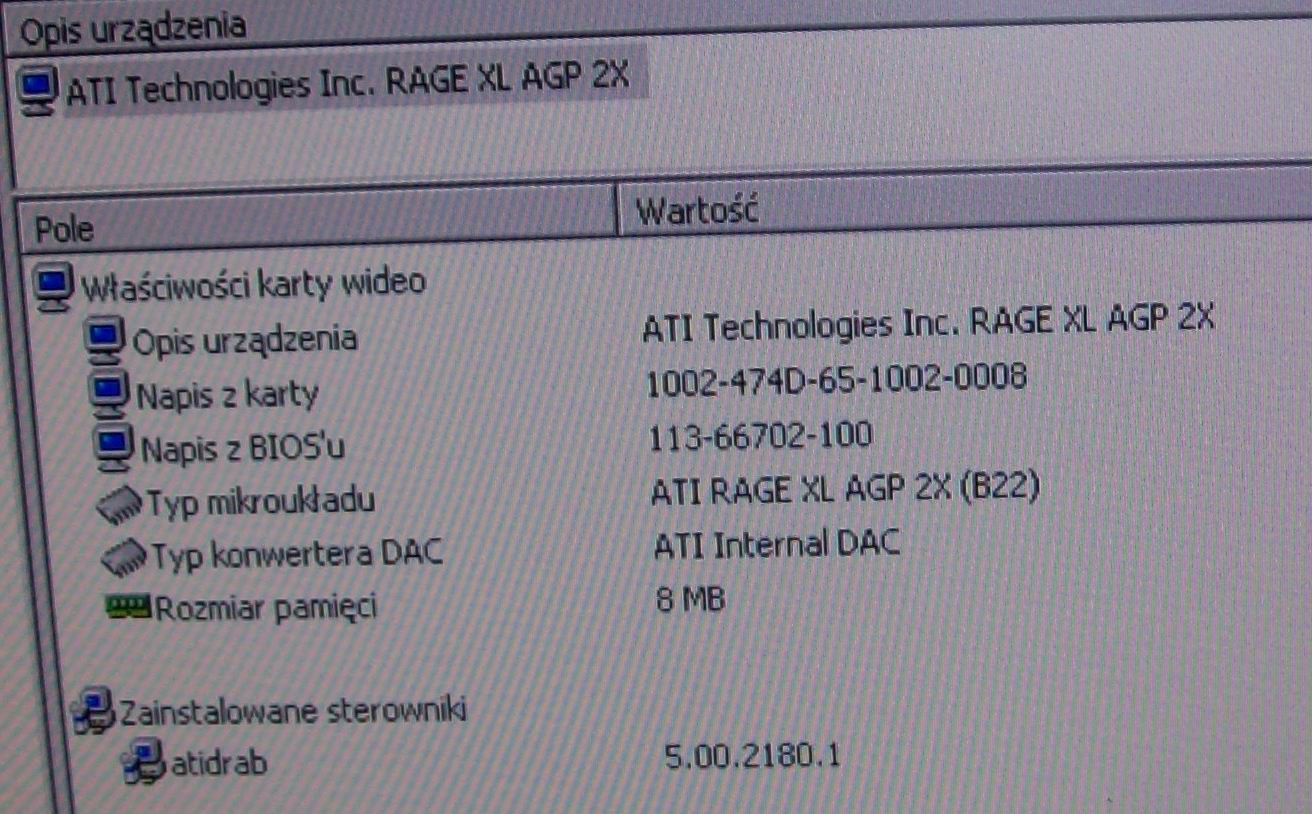
Task: Click BIOS value 113-66702-100
Action: click(760, 435)
